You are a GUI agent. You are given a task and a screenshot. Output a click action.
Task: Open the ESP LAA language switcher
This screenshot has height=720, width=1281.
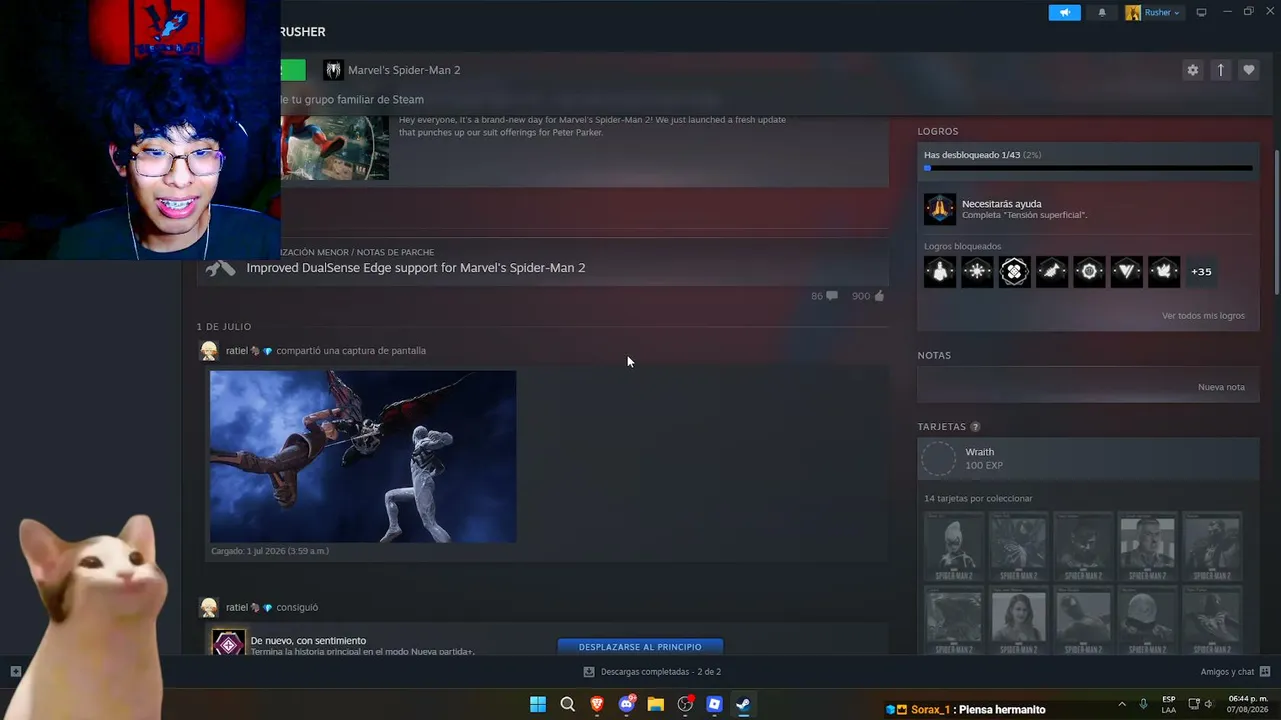(x=1169, y=704)
